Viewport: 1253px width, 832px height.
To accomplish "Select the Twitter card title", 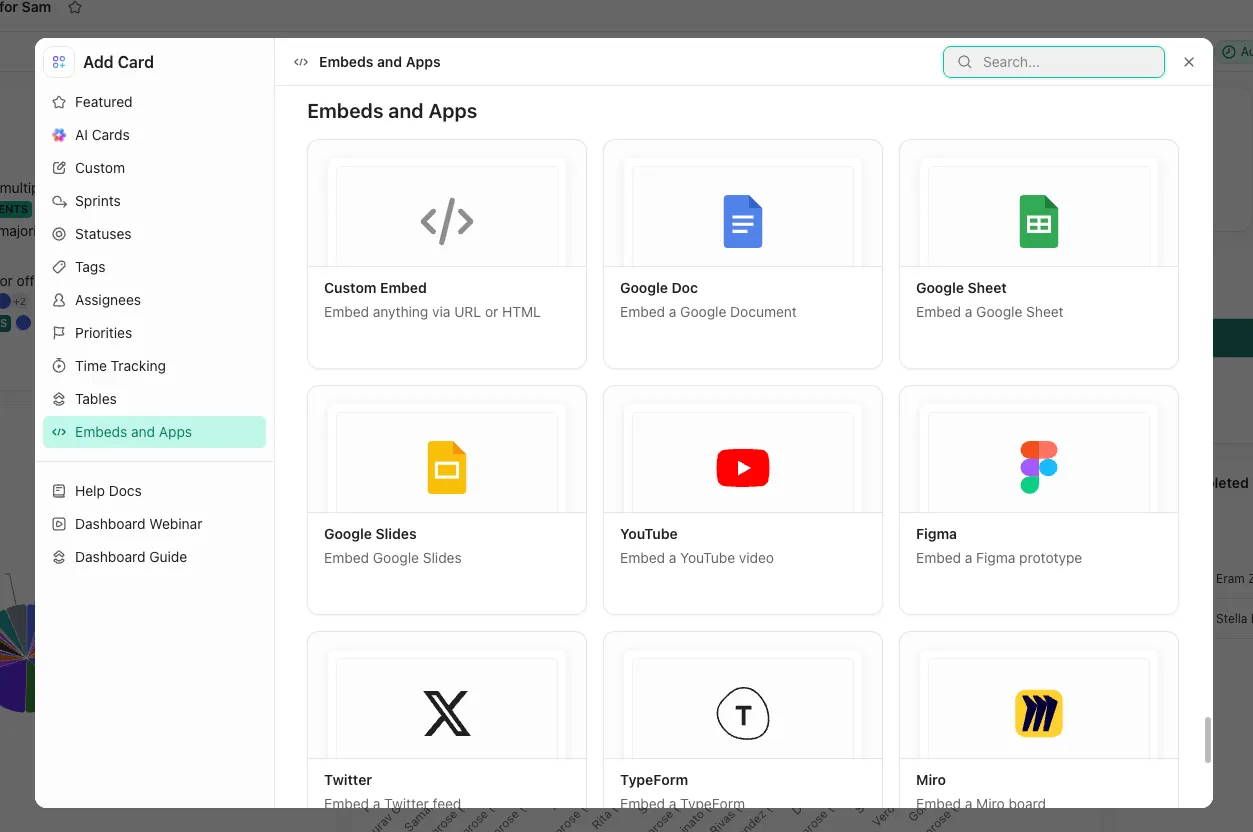I will [x=348, y=780].
